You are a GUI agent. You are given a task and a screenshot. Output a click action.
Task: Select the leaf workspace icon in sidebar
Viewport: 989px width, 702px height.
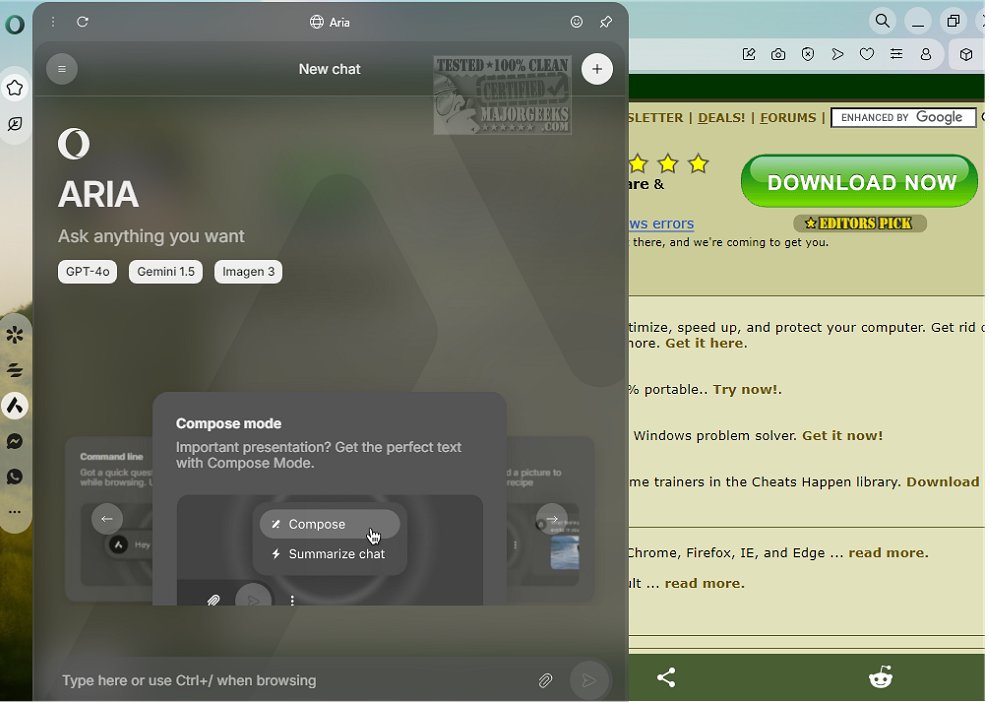tap(15, 124)
